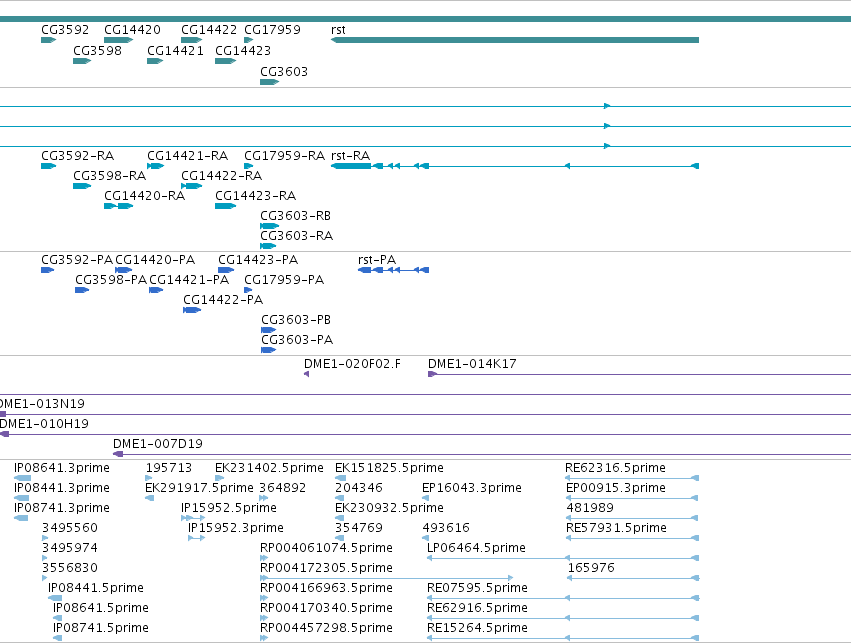Click the EP00915.3prime EST label
Viewport: 851px width, 643px height.
pos(616,488)
